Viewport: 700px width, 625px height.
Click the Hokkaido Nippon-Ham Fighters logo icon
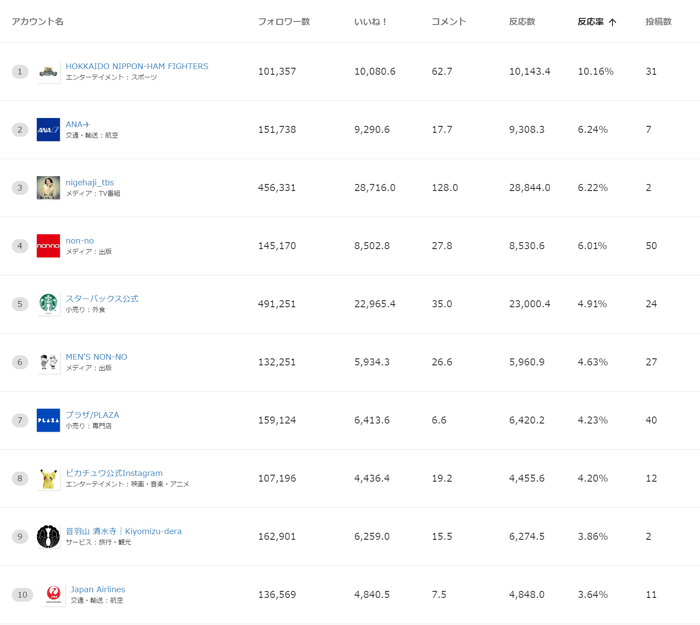click(x=48, y=71)
